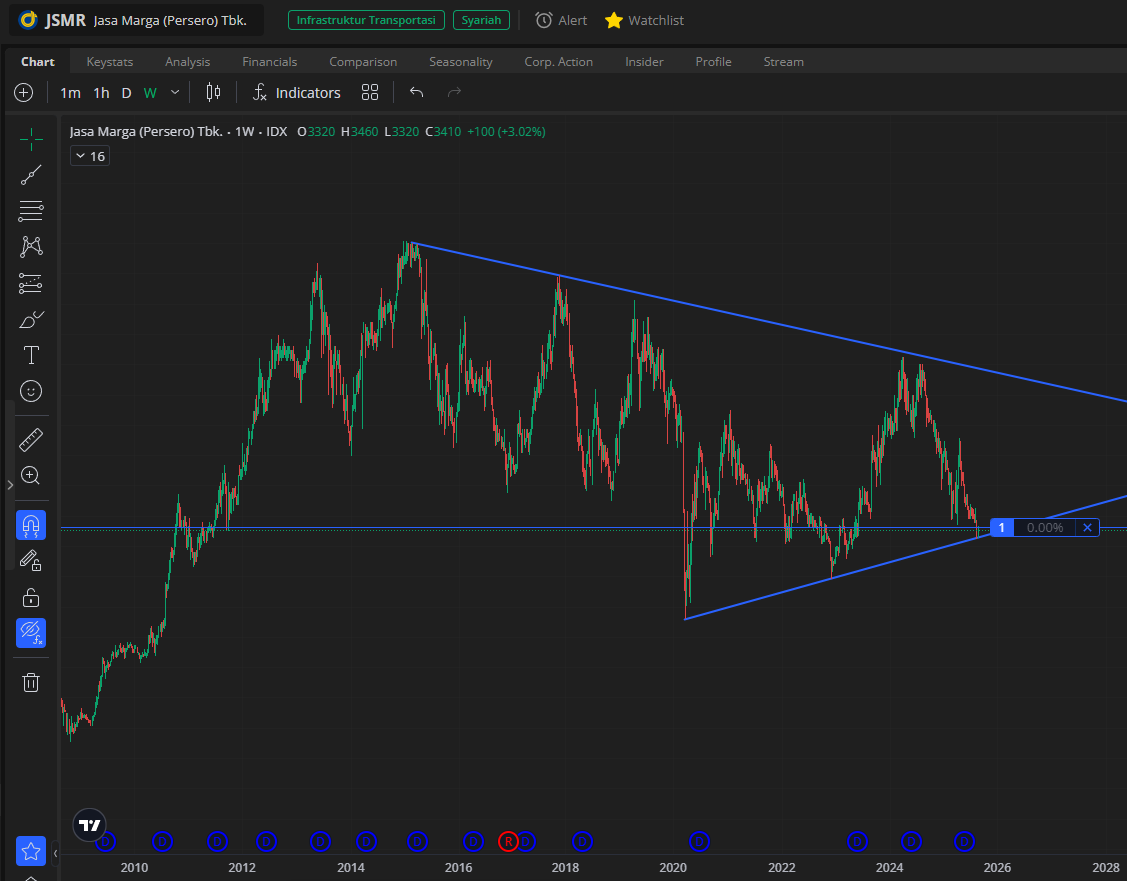Switch to daily D timeframe
Viewport: 1127px width, 881px height.
pos(126,93)
